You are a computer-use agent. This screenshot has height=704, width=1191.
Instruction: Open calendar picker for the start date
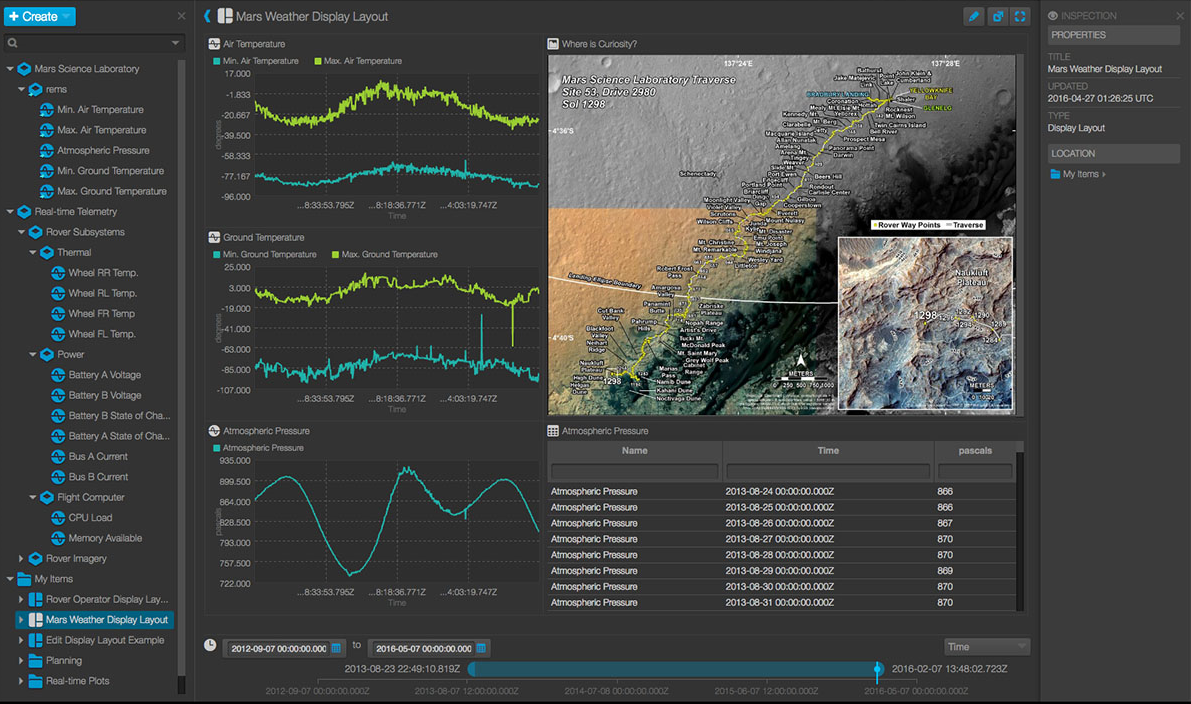point(336,648)
